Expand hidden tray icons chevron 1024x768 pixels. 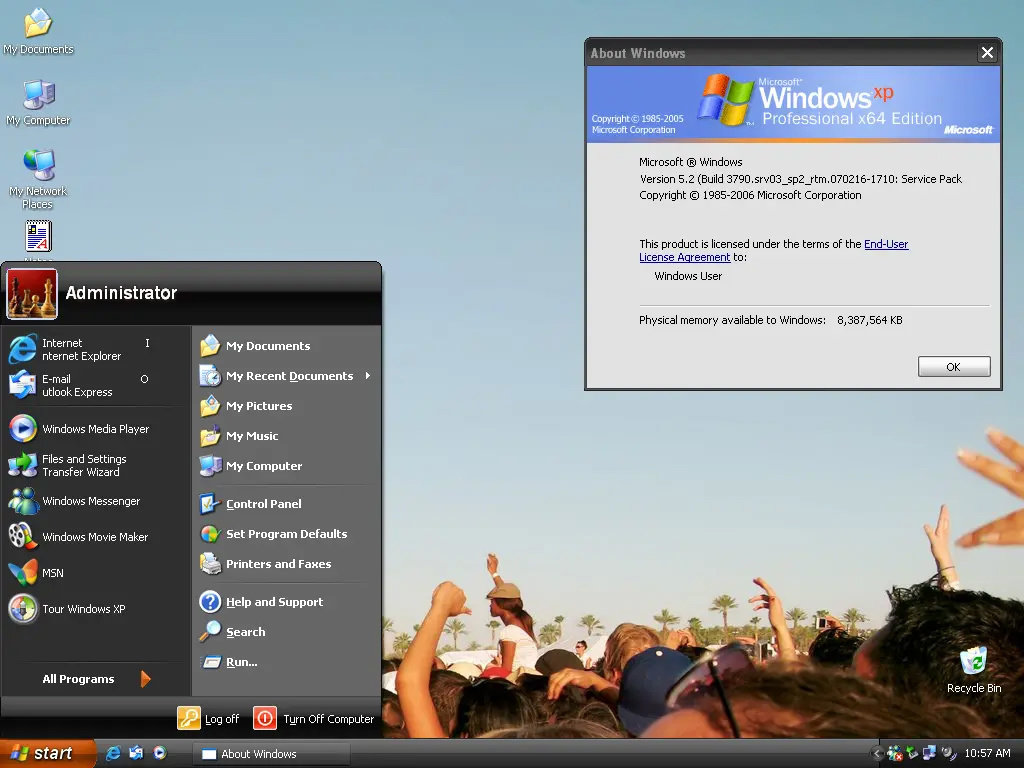pyautogui.click(x=876, y=753)
